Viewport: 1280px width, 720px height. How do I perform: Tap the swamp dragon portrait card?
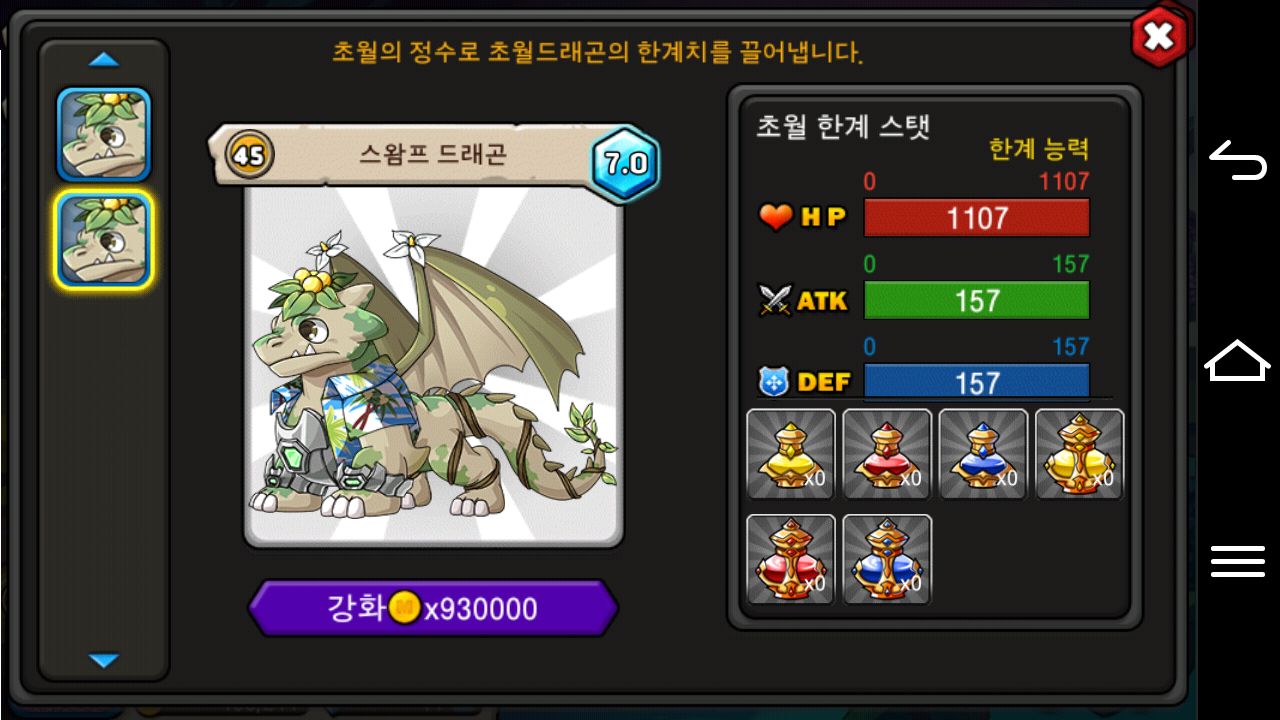434,365
